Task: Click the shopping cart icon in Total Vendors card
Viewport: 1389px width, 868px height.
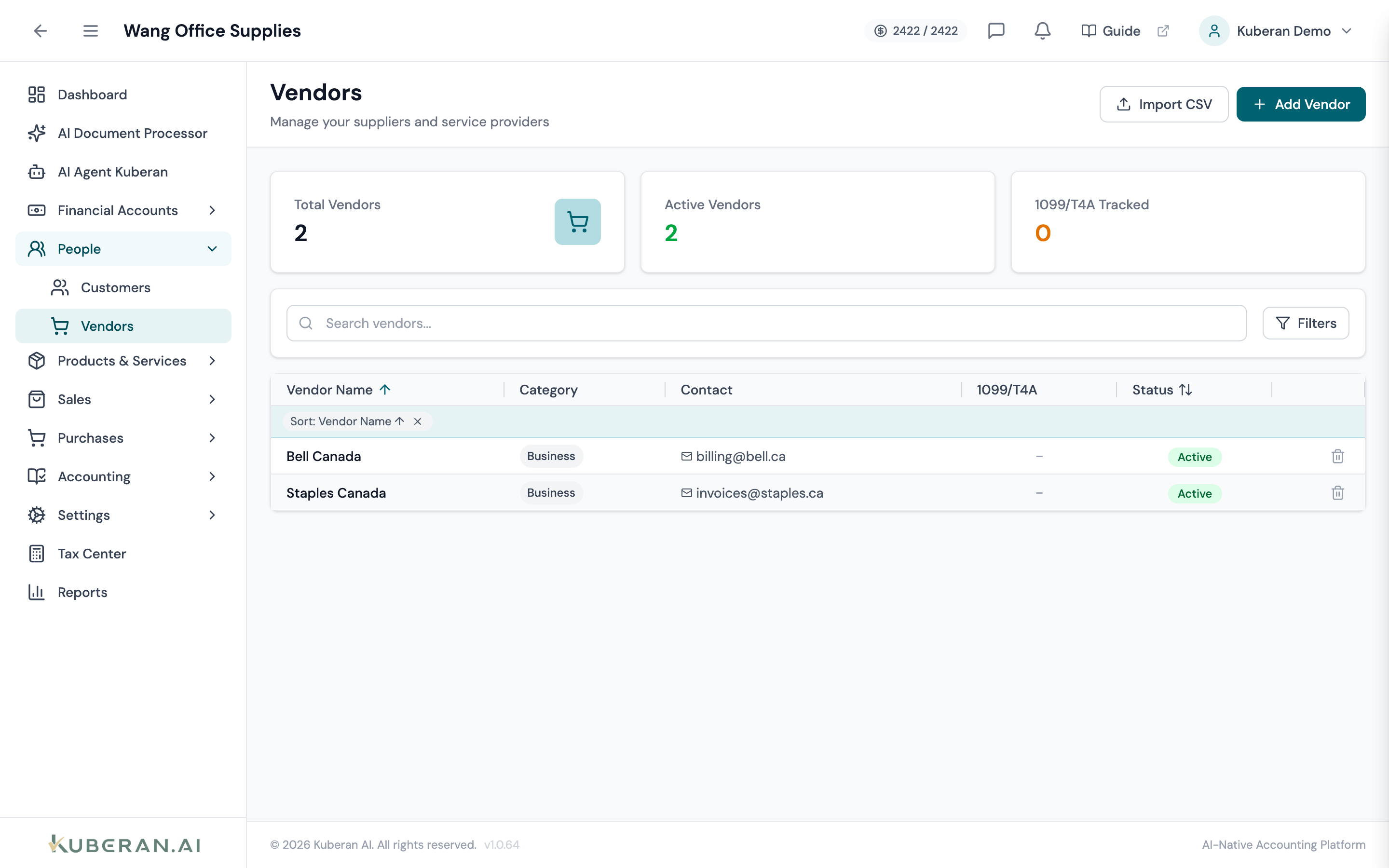Action: 577,222
